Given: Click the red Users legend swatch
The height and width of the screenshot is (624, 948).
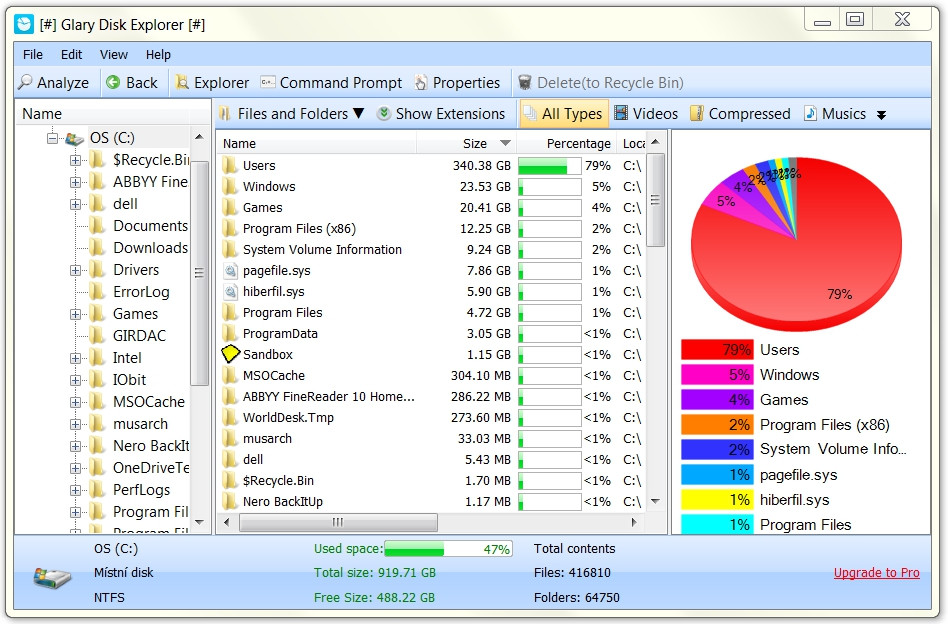Looking at the screenshot, I should tap(717, 349).
